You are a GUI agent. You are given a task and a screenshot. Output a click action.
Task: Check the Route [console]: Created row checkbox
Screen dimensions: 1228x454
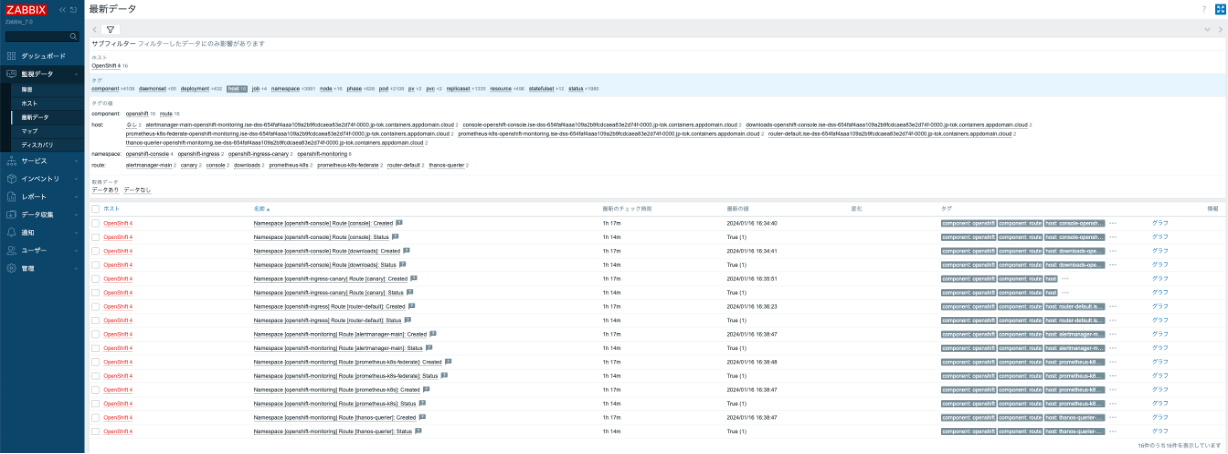point(95,223)
